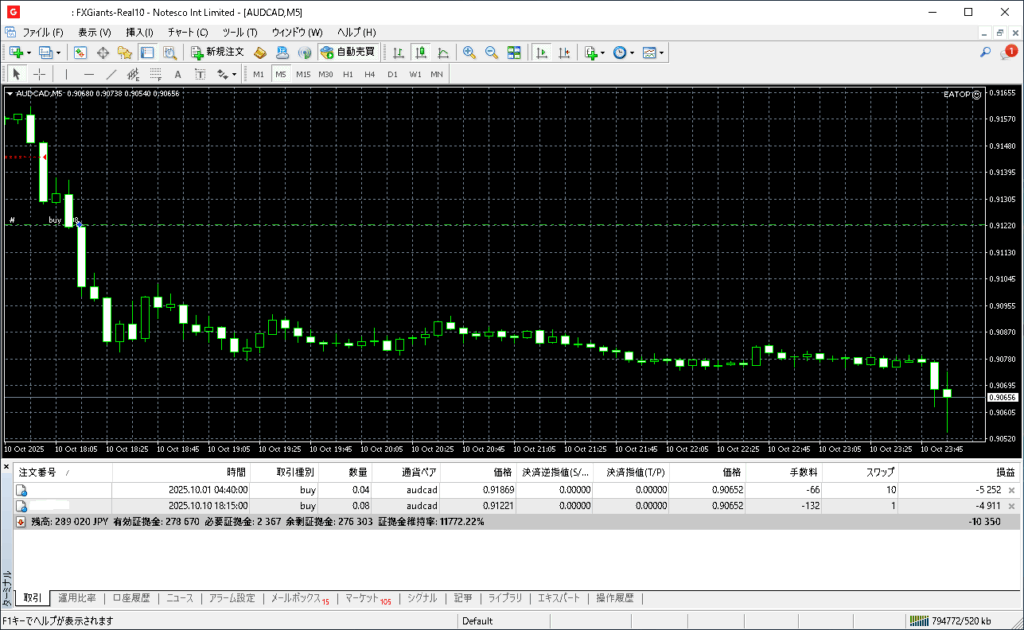This screenshot has height=630, width=1024.
Task: Open the periodicity clock dropdown
Action: click(x=632, y=52)
